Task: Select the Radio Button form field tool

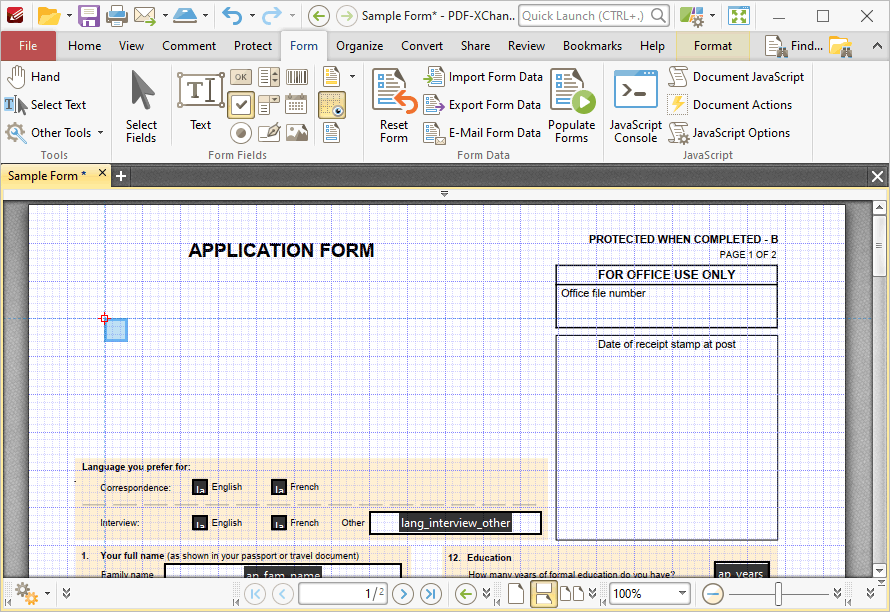Action: pos(241,133)
